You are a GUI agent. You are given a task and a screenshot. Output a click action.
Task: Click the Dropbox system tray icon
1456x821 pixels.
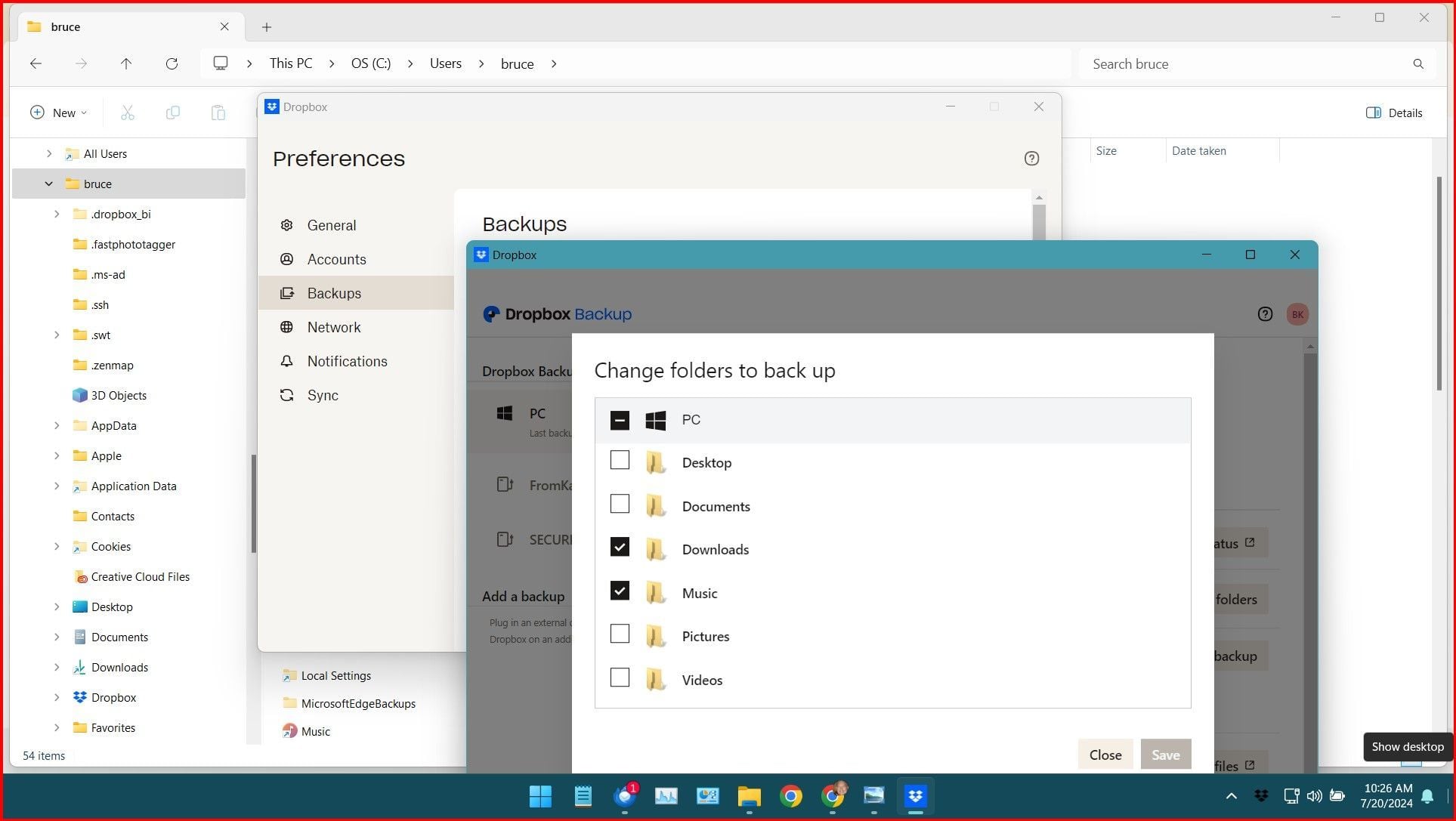click(1261, 795)
